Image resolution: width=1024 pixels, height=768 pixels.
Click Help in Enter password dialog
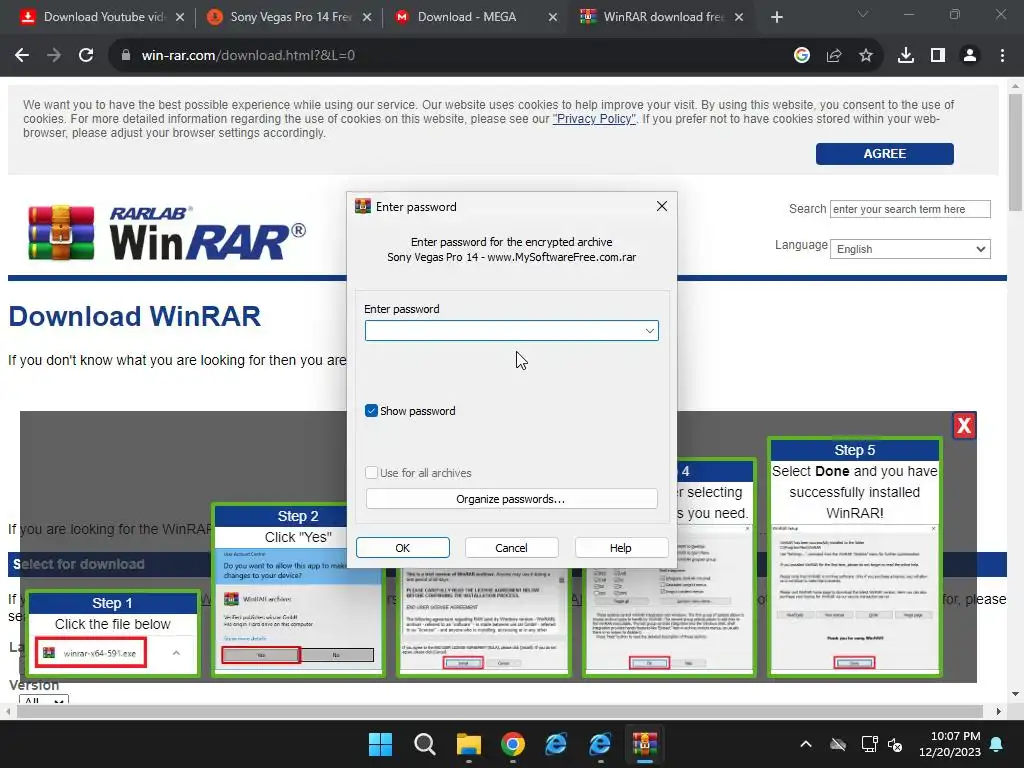pyautogui.click(x=620, y=548)
